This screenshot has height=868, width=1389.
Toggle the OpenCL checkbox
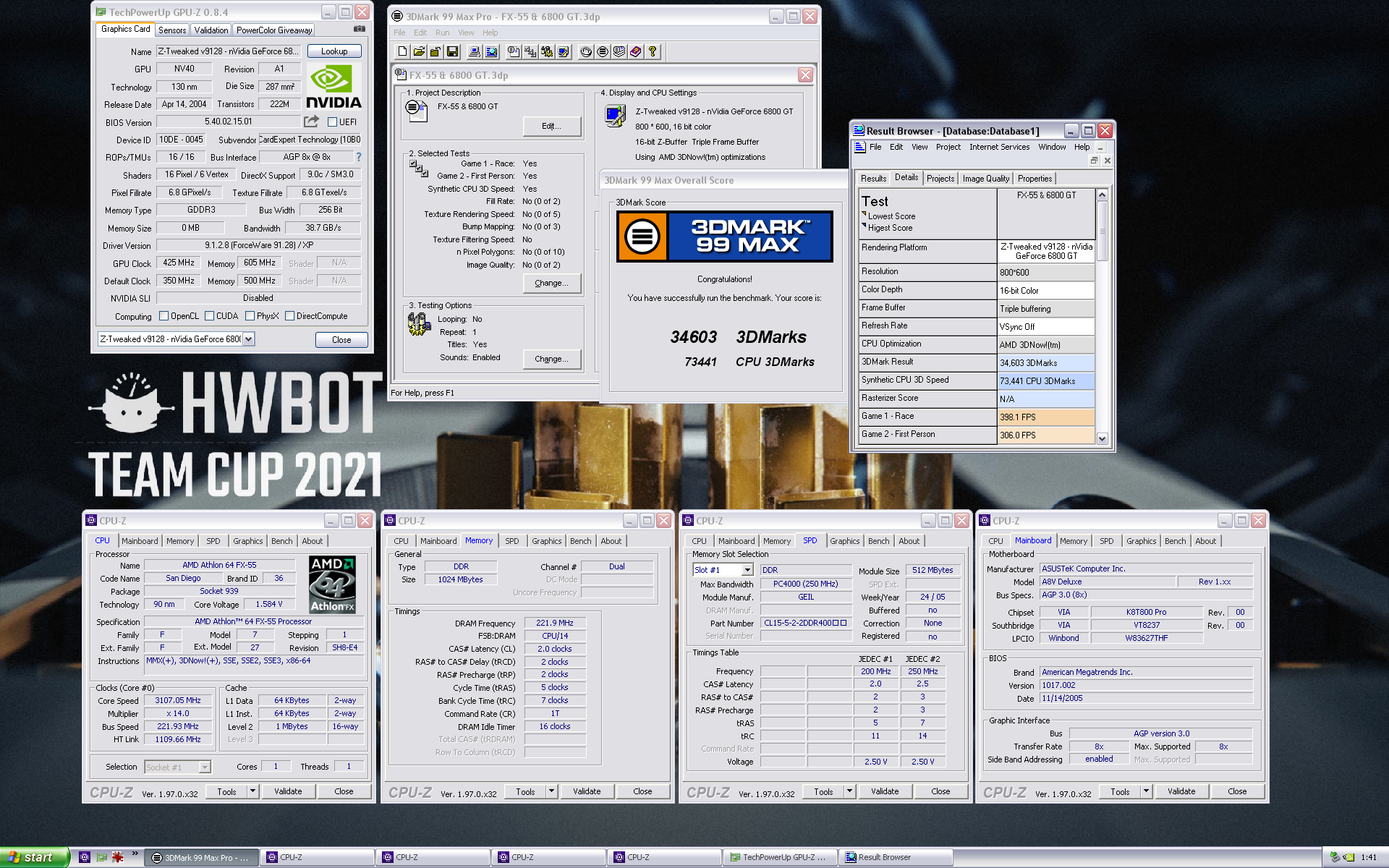click(163, 316)
